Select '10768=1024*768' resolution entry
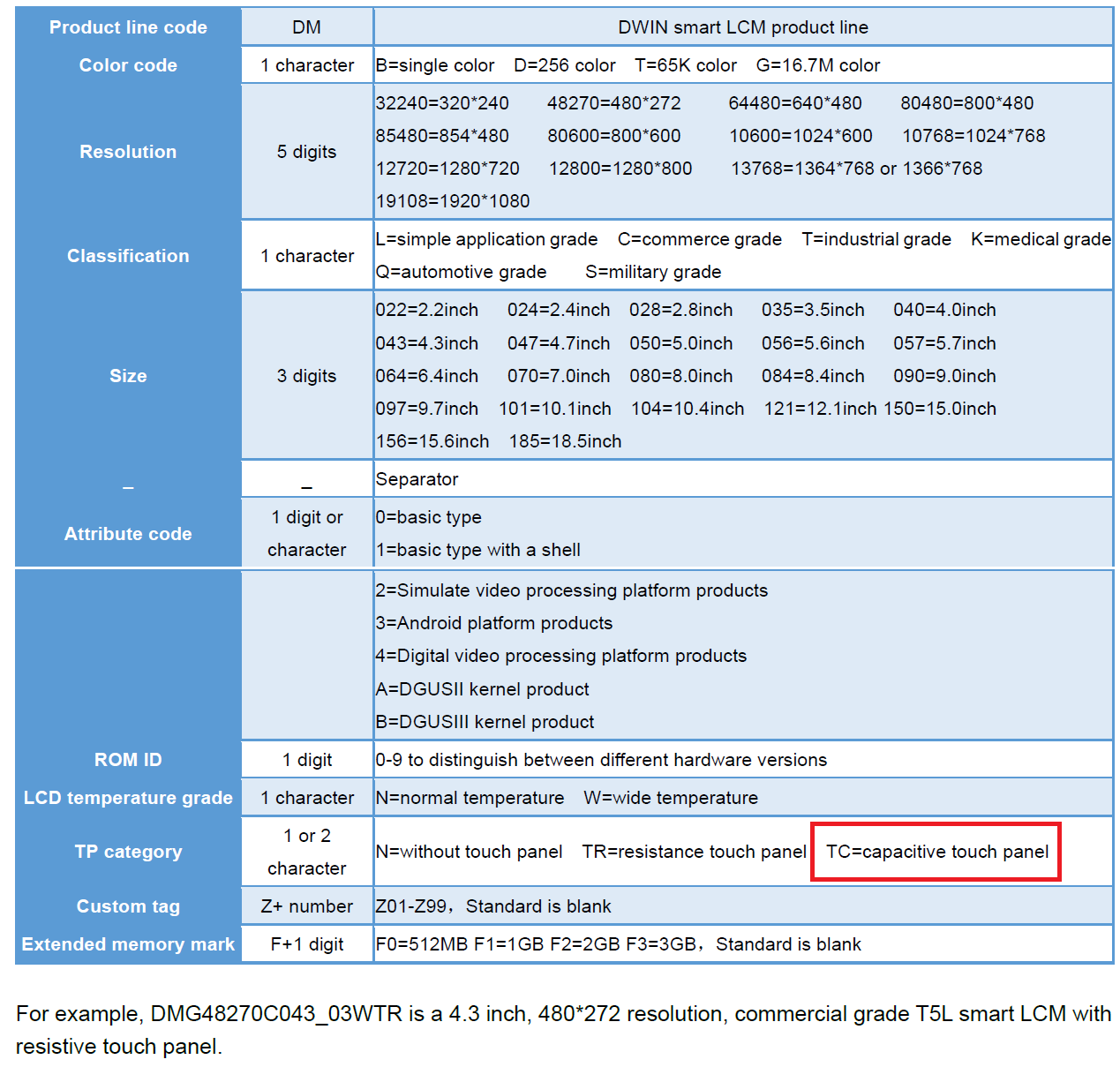 (973, 136)
